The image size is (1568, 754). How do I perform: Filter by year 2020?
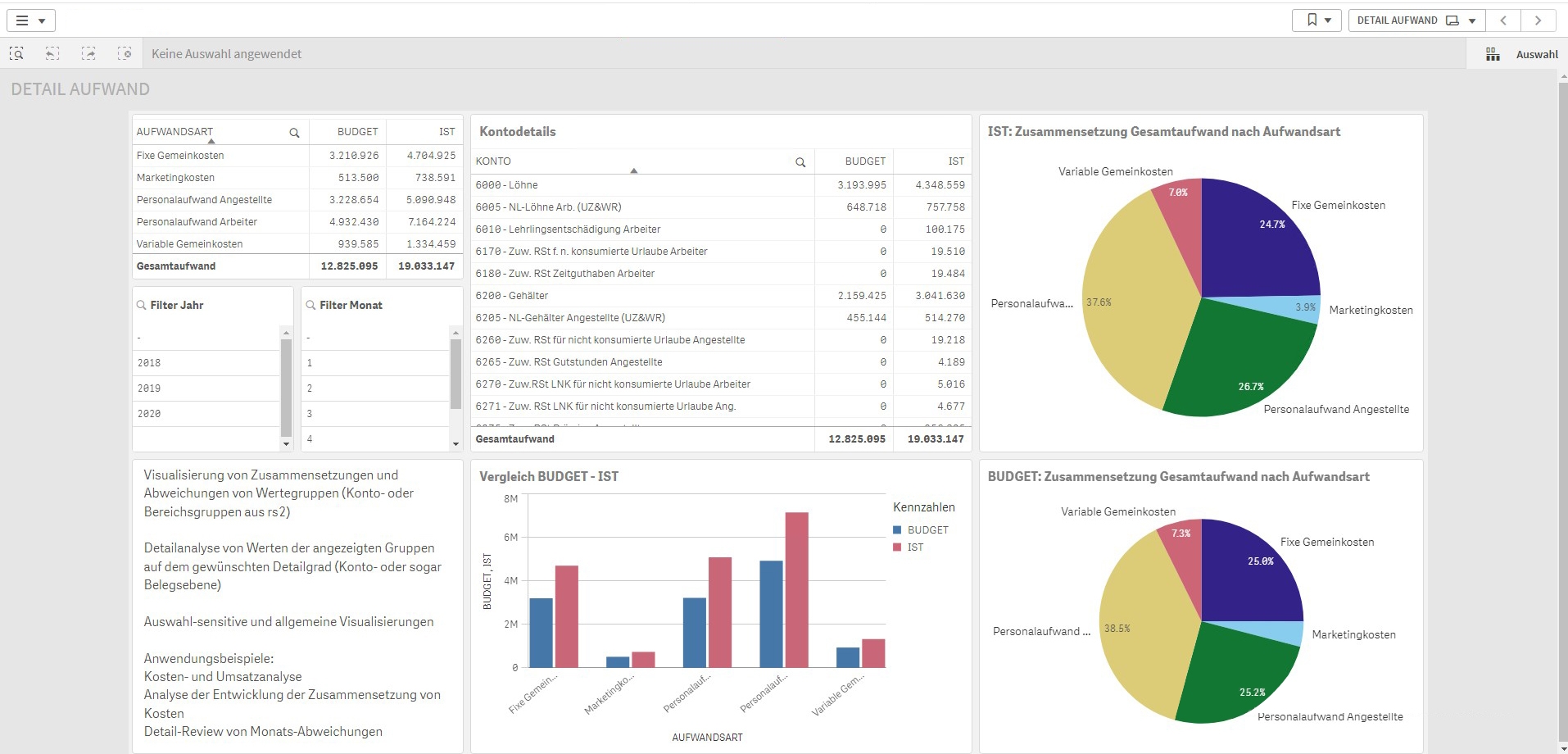(x=206, y=414)
